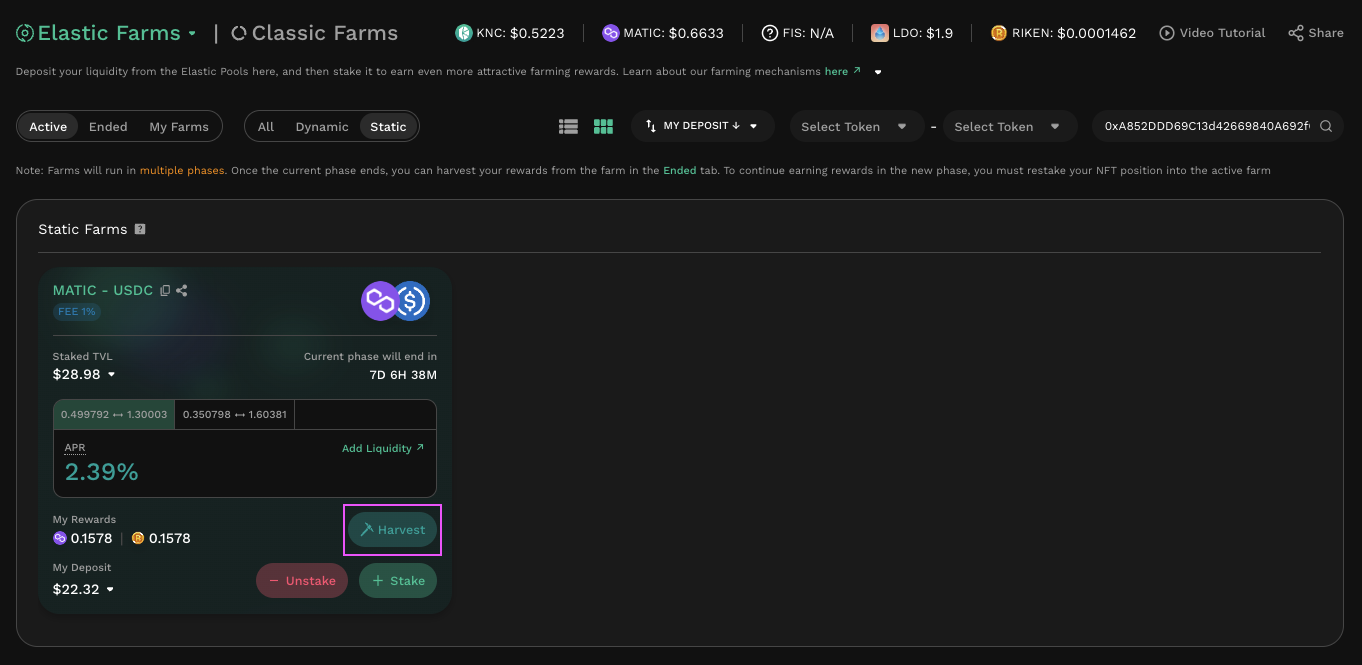Viewport: 1362px width, 665px height.
Task: Open the Video Tutorial play icon
Action: 1166,33
